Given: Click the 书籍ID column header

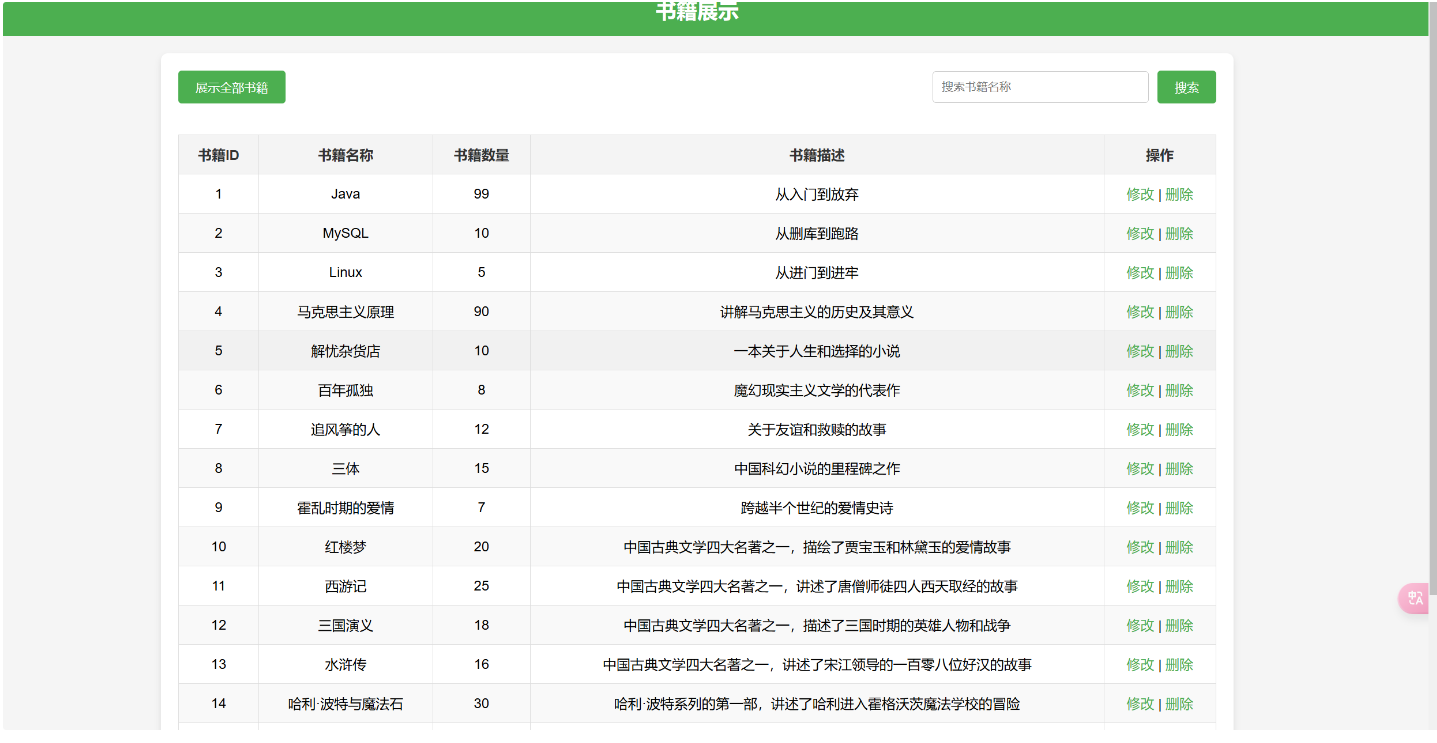Looking at the screenshot, I should [x=218, y=155].
